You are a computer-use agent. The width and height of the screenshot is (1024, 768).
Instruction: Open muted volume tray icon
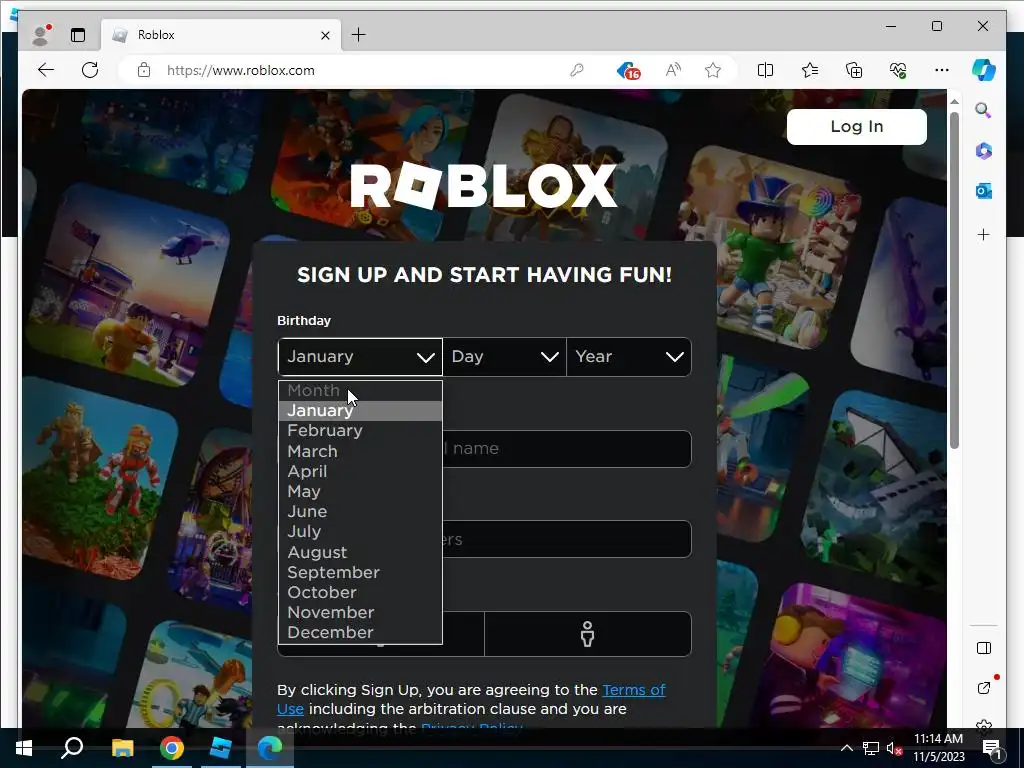(895, 748)
